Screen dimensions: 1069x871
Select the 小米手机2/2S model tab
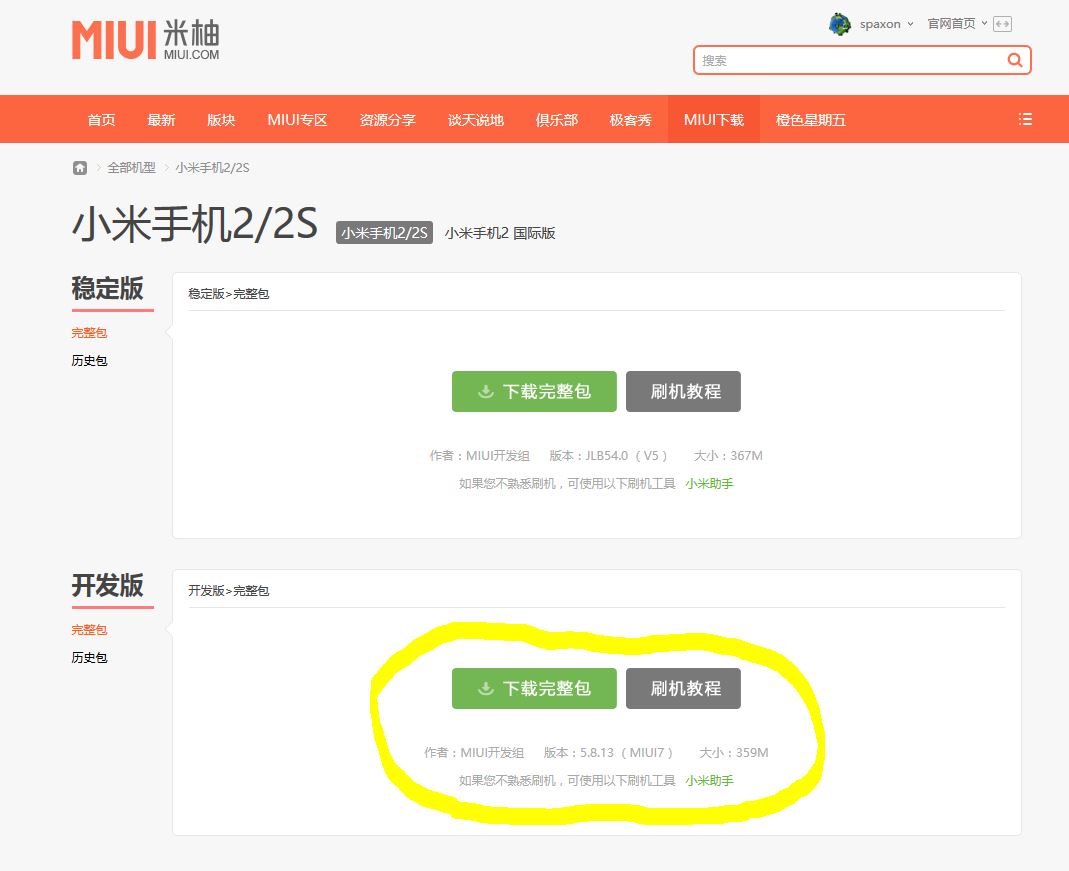pyautogui.click(x=385, y=233)
